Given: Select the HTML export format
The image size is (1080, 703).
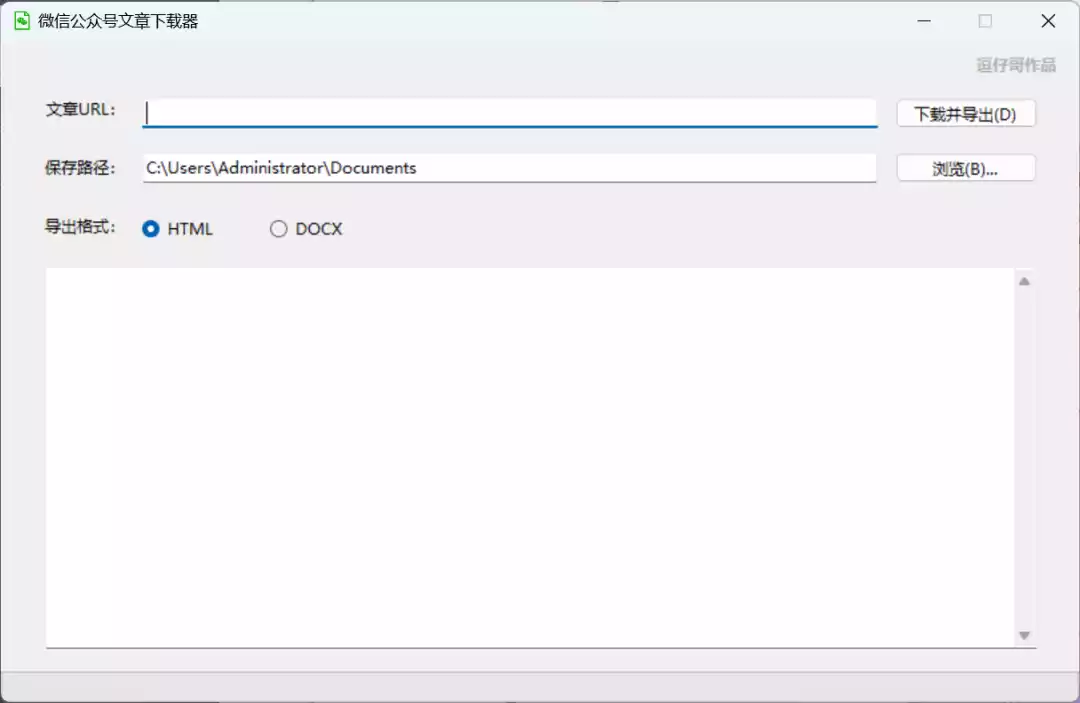Looking at the screenshot, I should click(x=152, y=229).
